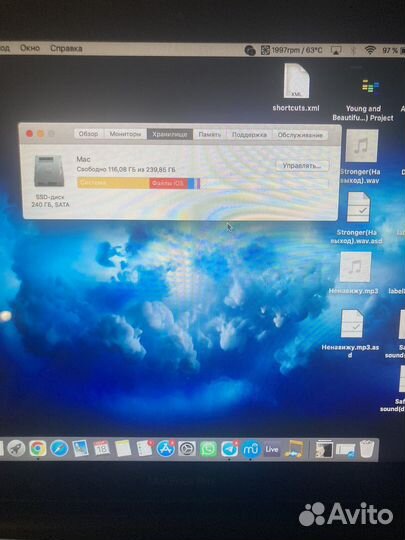Launch WhatsApp from the Dock
The image size is (405, 540).
coord(208,449)
